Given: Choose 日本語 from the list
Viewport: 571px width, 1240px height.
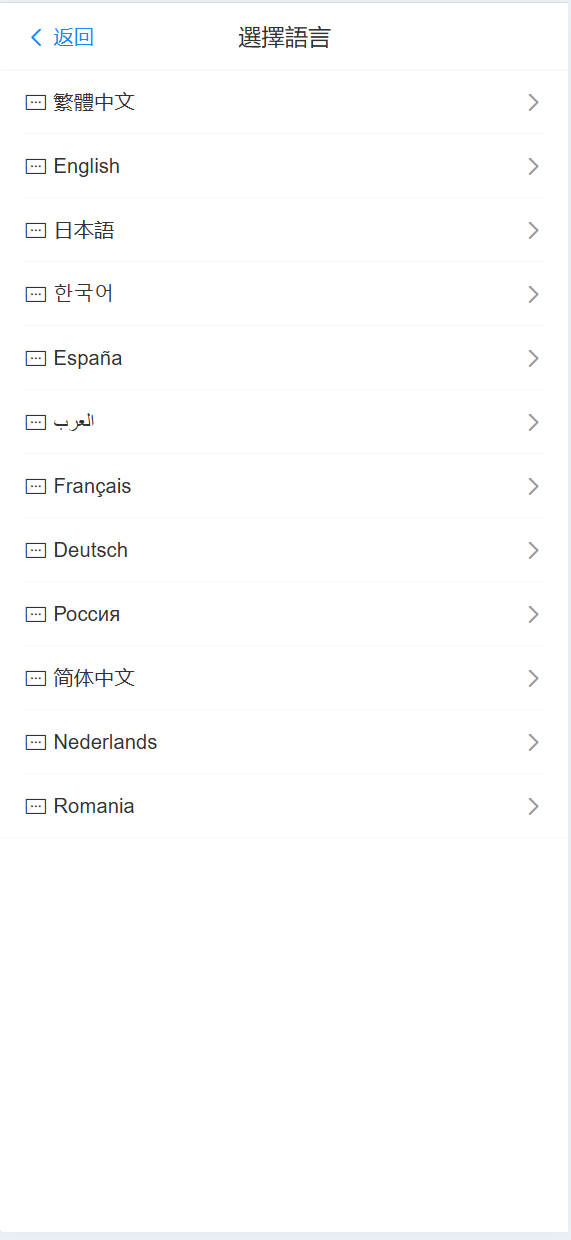Looking at the screenshot, I should 284,230.
